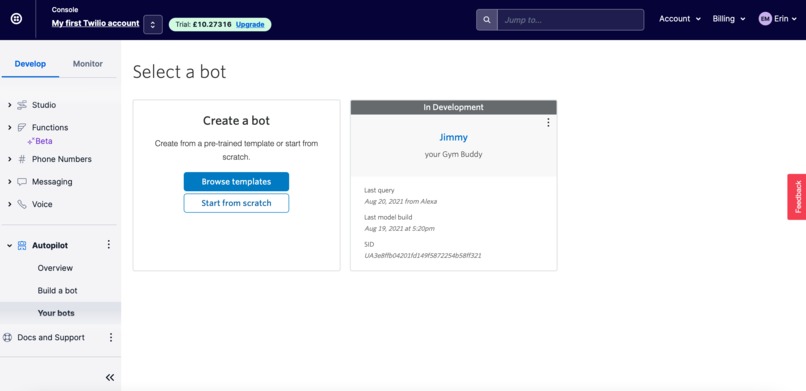Expand the Functions section chevron
Viewport: 806px width, 391px height.
pyautogui.click(x=9, y=127)
